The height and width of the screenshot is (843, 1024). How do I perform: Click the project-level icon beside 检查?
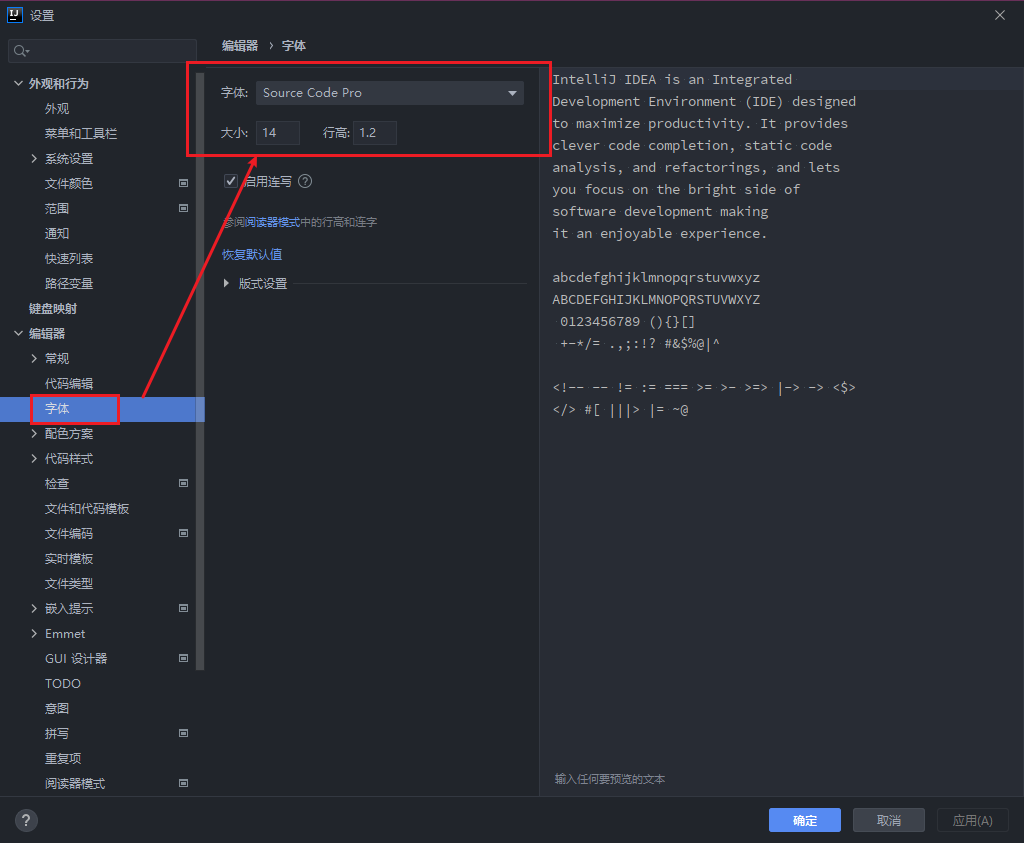click(184, 483)
